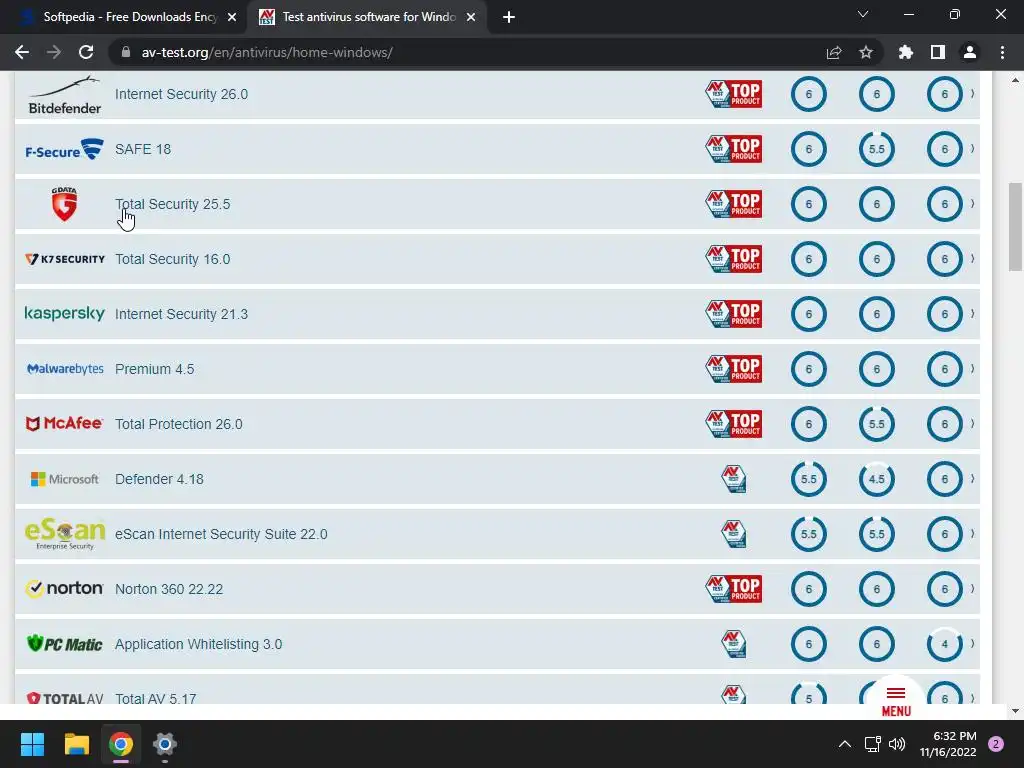
Task: Click the G DATA shield logo
Action: click(x=65, y=204)
